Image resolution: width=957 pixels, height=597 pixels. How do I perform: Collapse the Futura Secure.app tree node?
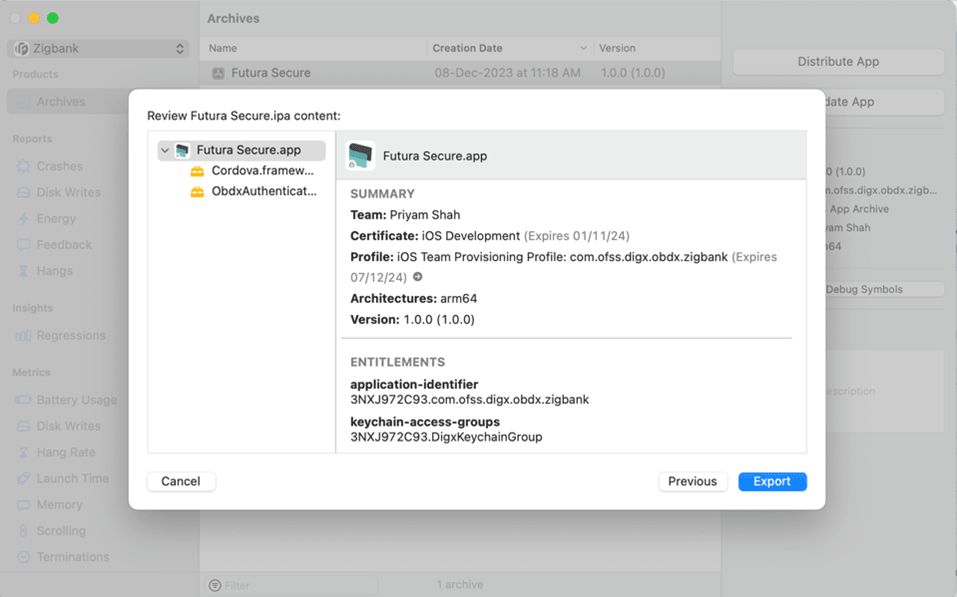click(164, 151)
